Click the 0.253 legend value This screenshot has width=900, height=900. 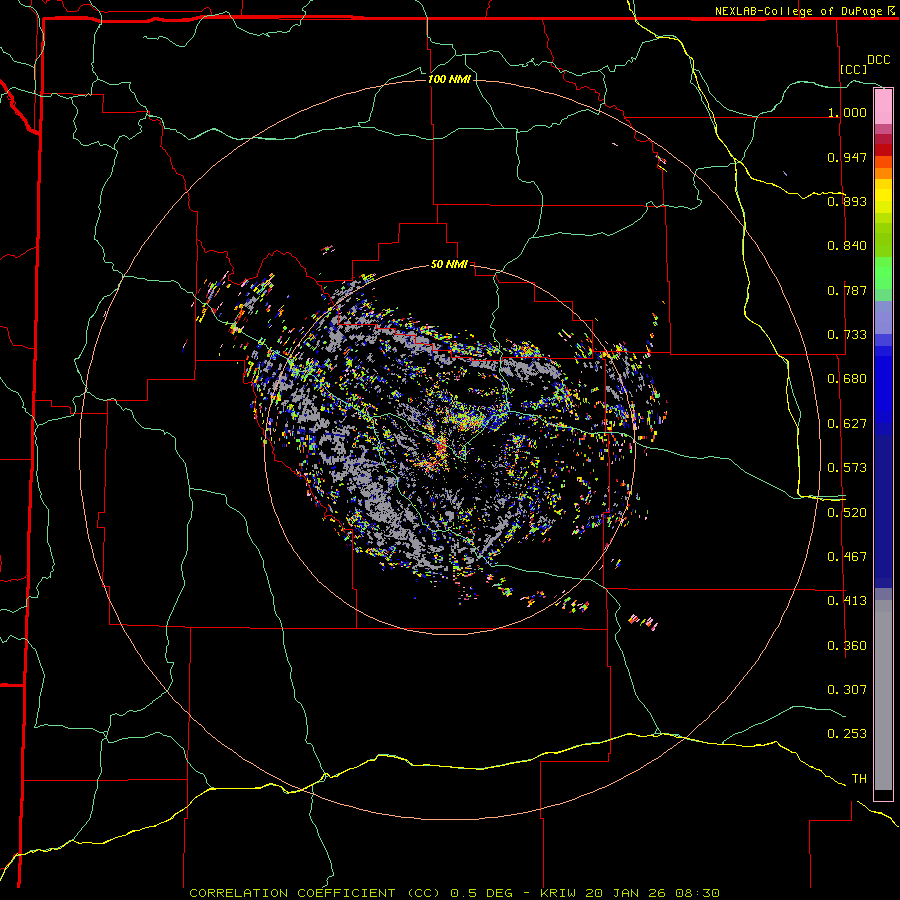point(847,734)
